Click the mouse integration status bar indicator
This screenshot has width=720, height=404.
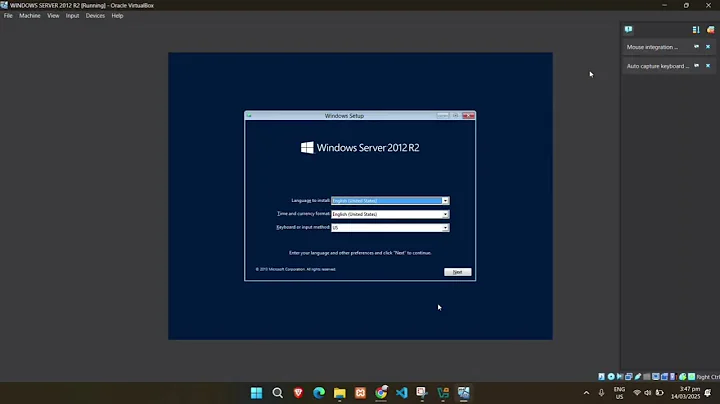click(x=683, y=376)
